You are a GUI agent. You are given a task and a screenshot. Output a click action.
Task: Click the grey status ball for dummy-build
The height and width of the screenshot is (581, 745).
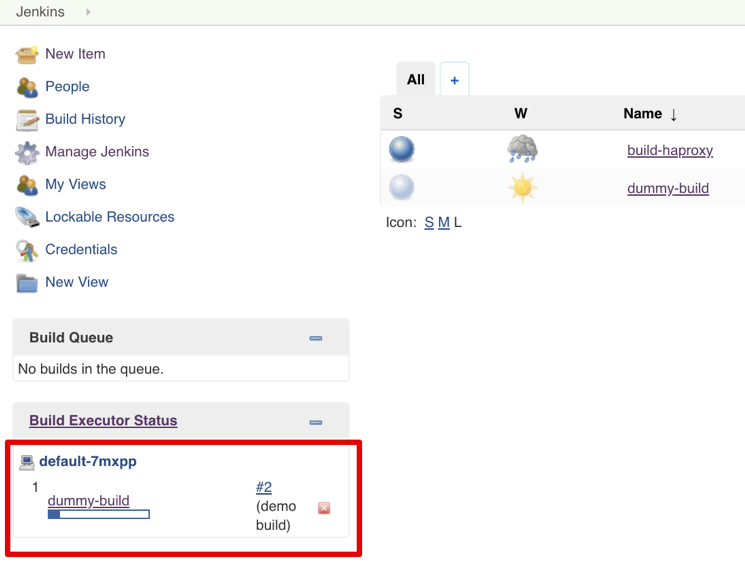(x=401, y=187)
